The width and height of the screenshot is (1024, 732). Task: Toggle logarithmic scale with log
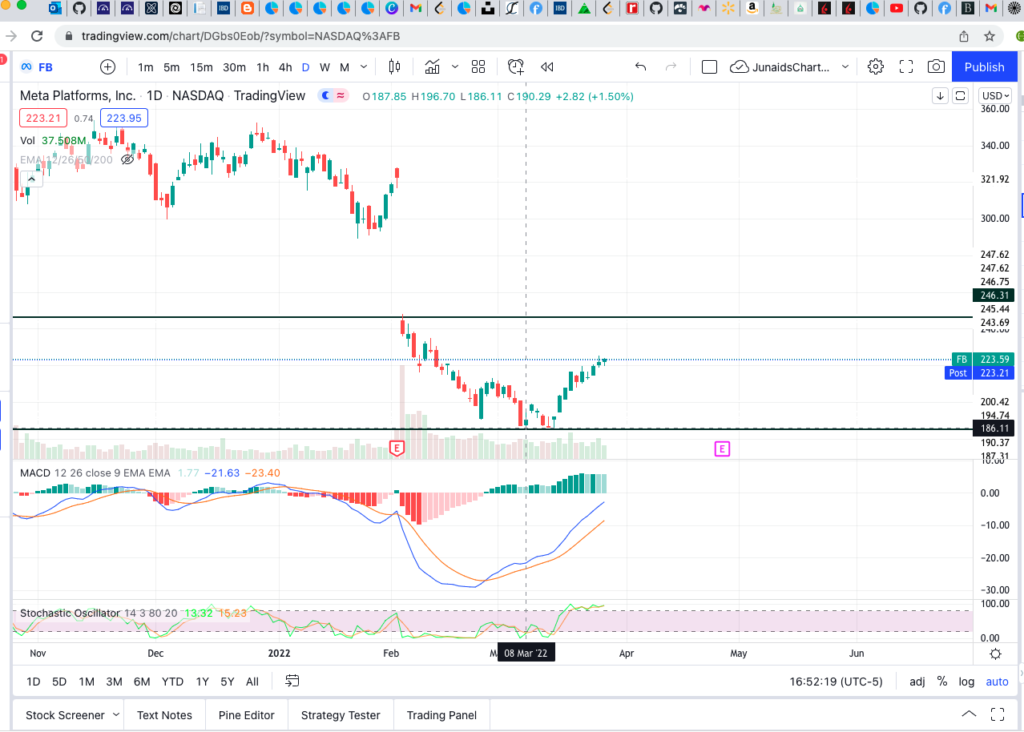click(x=966, y=681)
